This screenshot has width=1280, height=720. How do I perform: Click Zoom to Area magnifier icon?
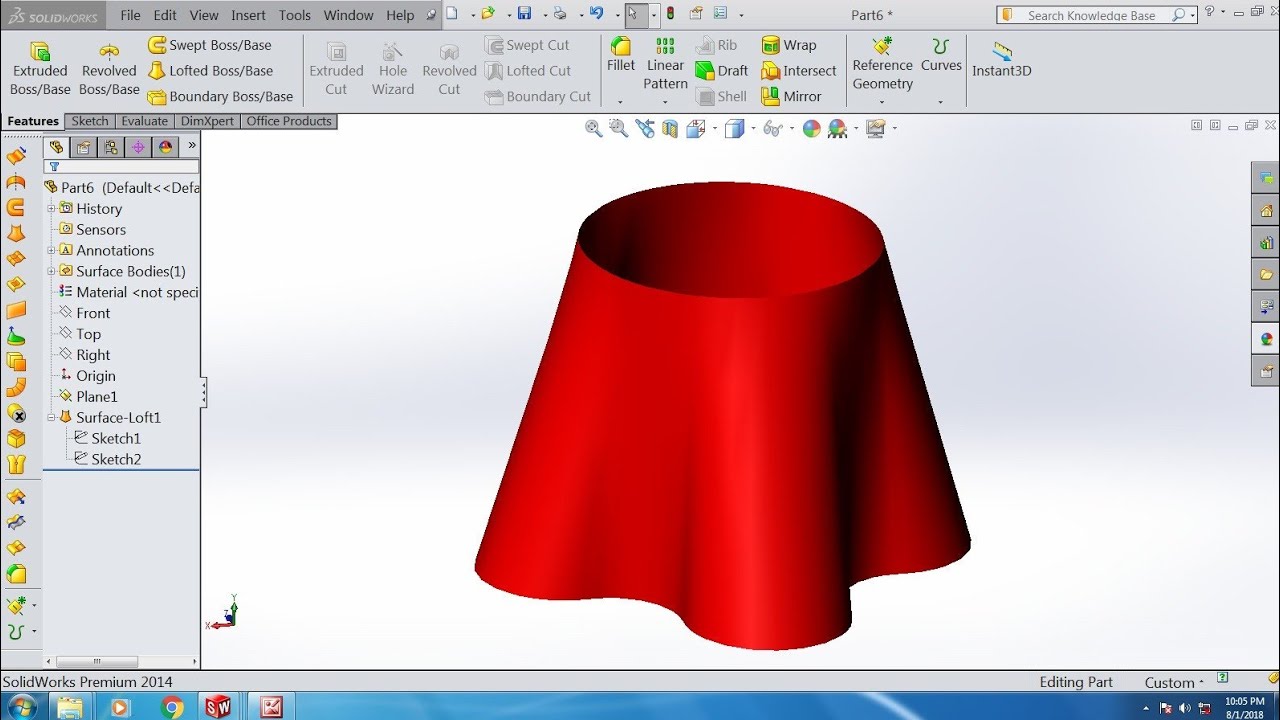618,128
